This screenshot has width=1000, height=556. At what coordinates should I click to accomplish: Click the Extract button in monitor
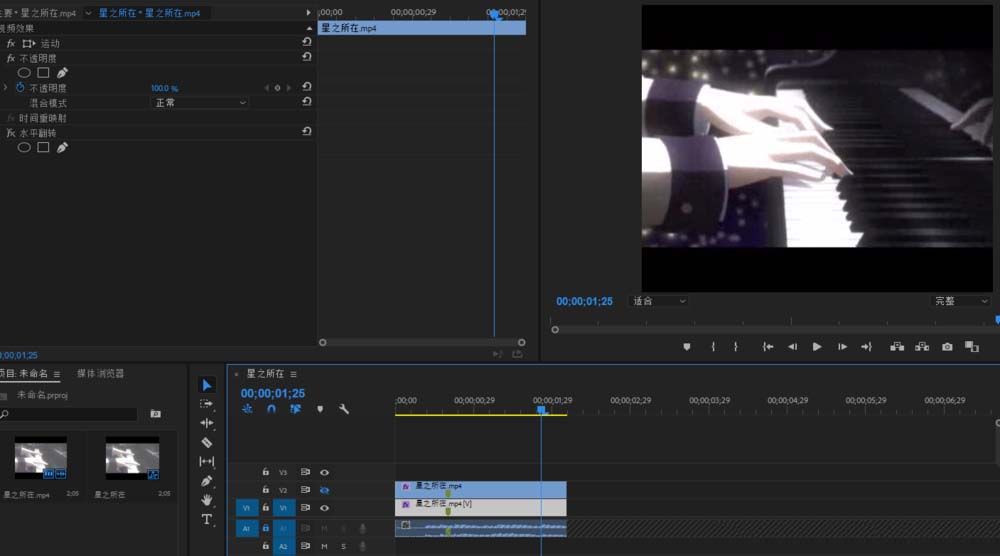pyautogui.click(x=922, y=347)
